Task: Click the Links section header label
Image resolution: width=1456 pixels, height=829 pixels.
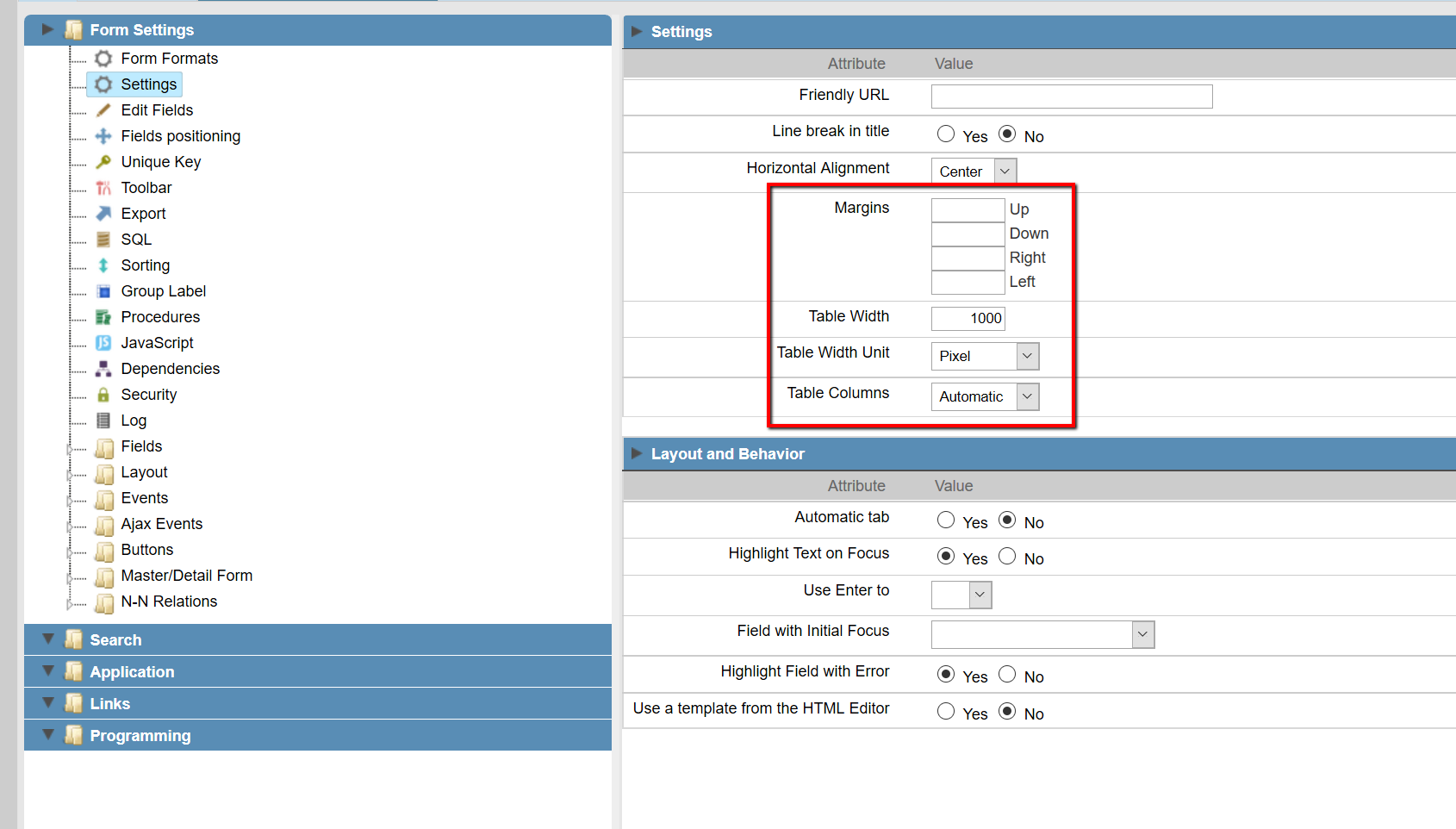Action: click(110, 704)
